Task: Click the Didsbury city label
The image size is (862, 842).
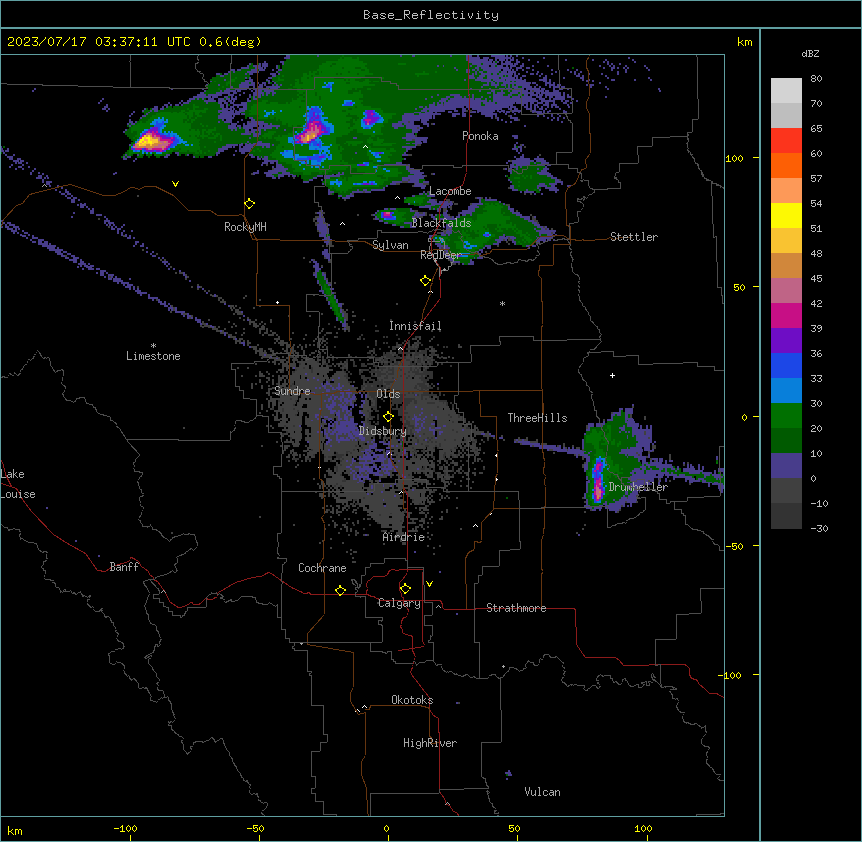Action: 383,431
